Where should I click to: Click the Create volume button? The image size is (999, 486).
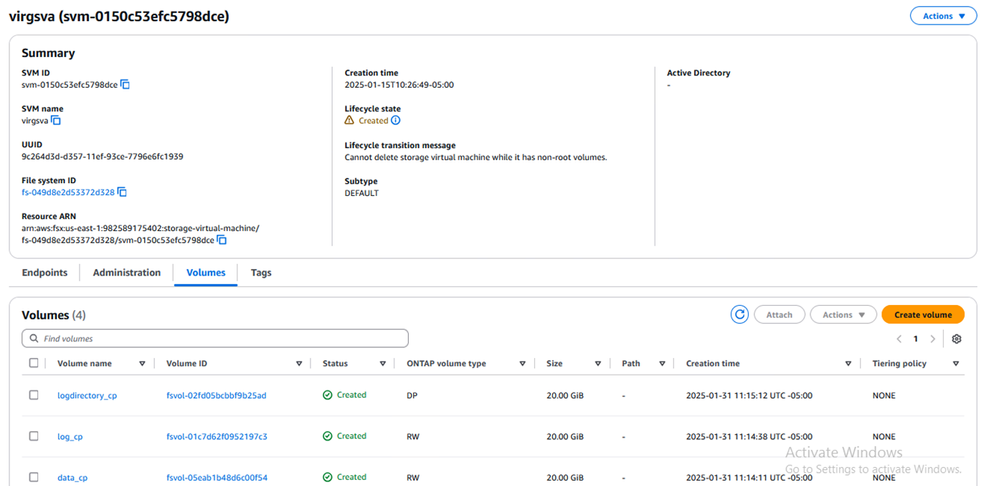tap(922, 315)
